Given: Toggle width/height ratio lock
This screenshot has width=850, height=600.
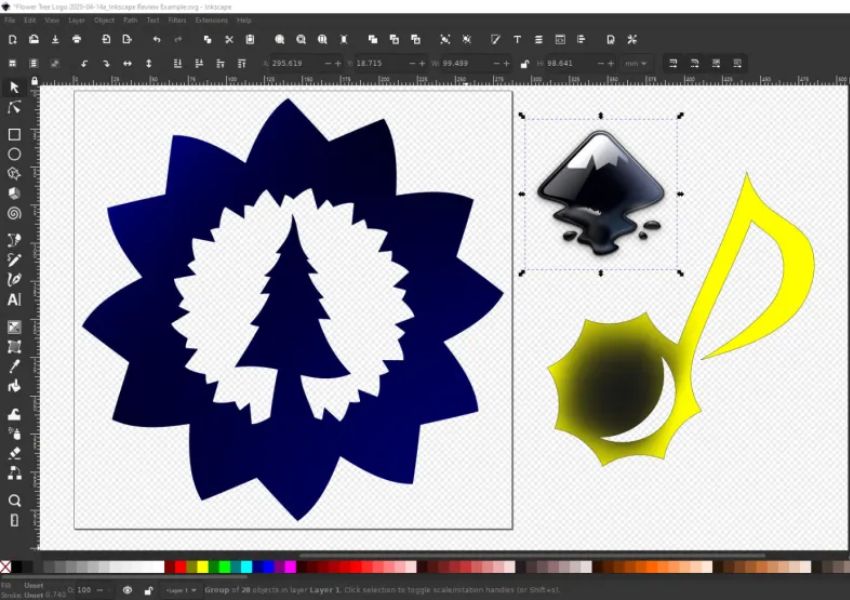Looking at the screenshot, I should 524,64.
